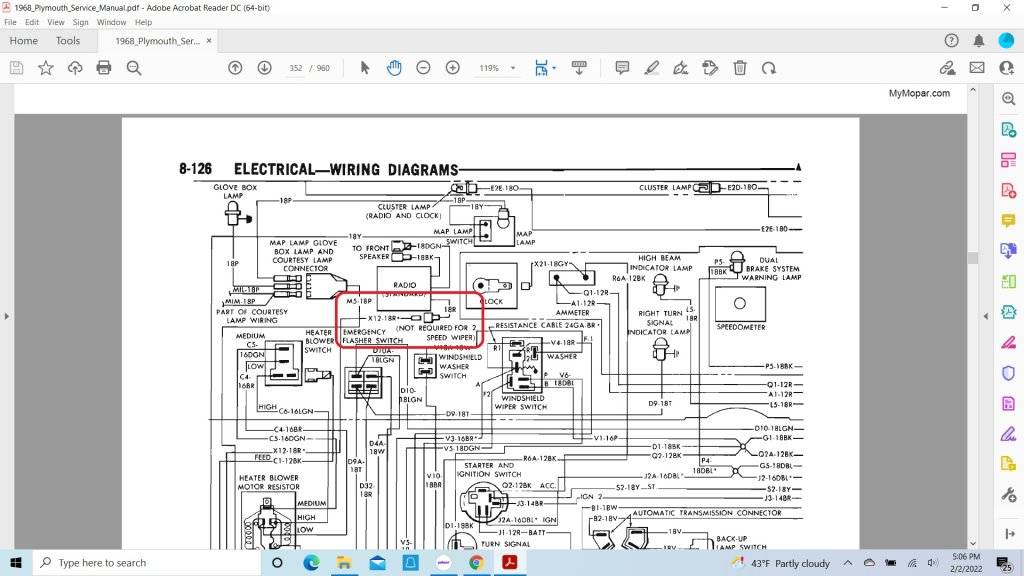Go to the Home tab

coord(23,41)
